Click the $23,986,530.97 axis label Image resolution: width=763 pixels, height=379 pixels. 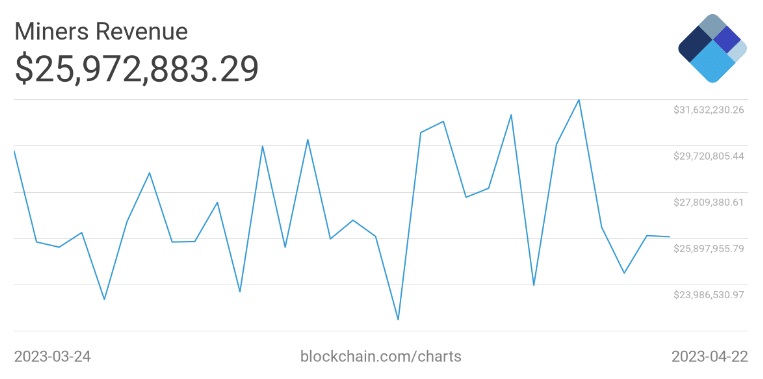[708, 295]
